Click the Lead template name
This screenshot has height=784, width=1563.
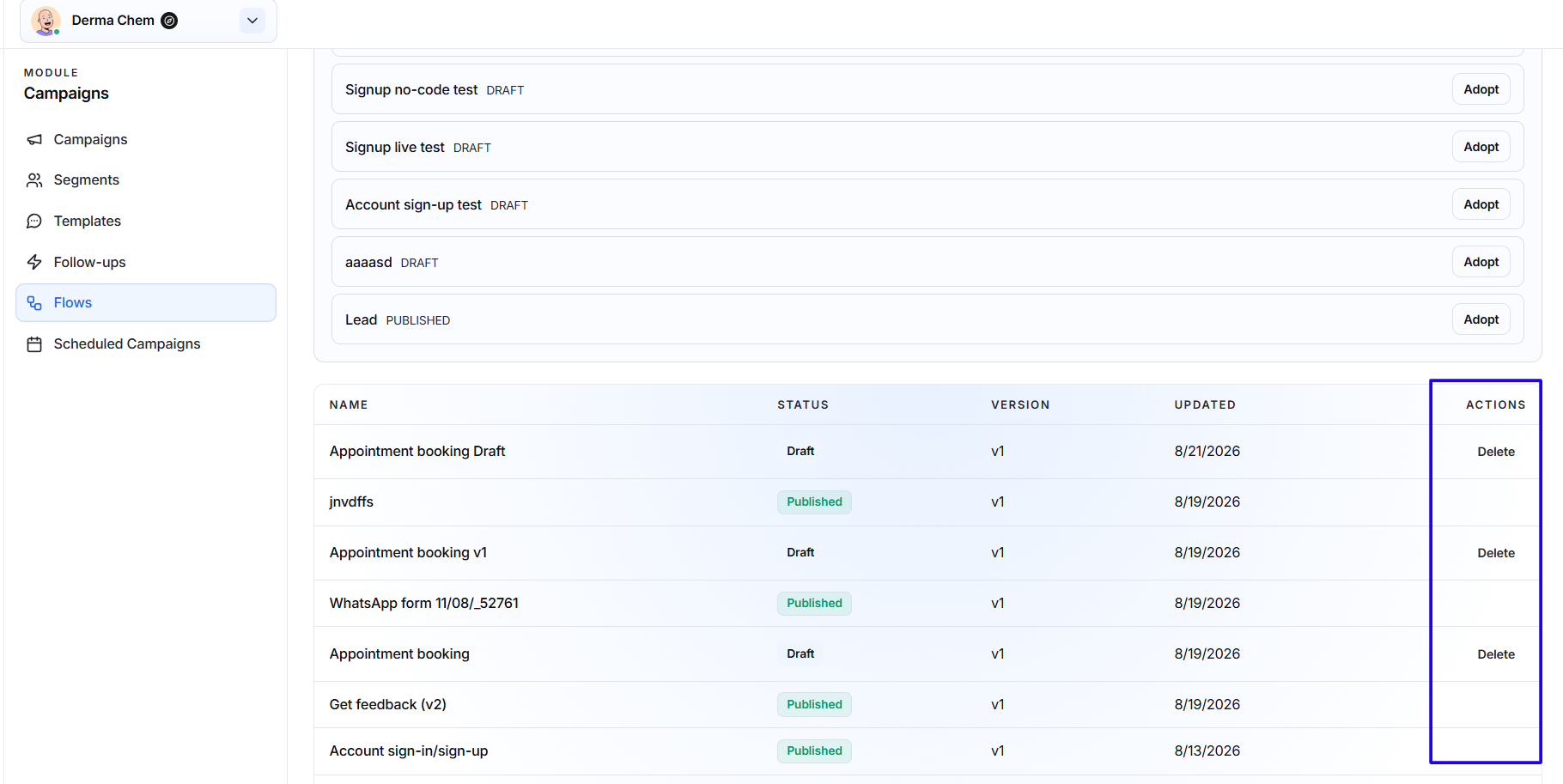click(361, 320)
